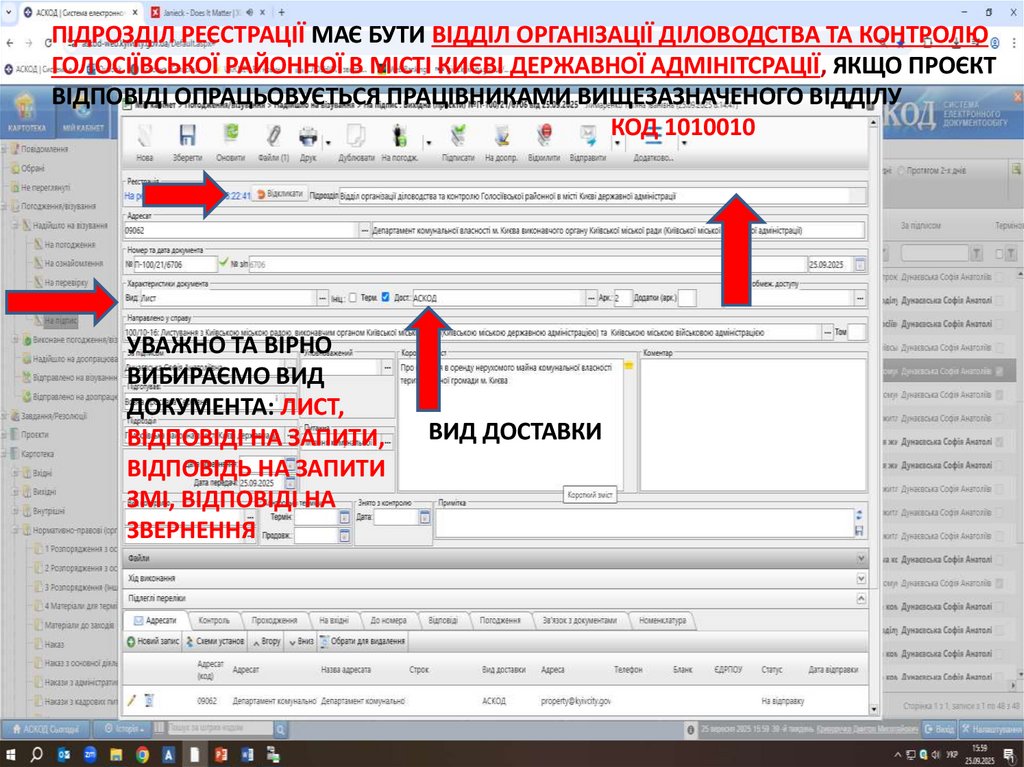Click property@kyivcity.gov address cell
Viewport: 1024px width, 767px height.
coord(576,701)
